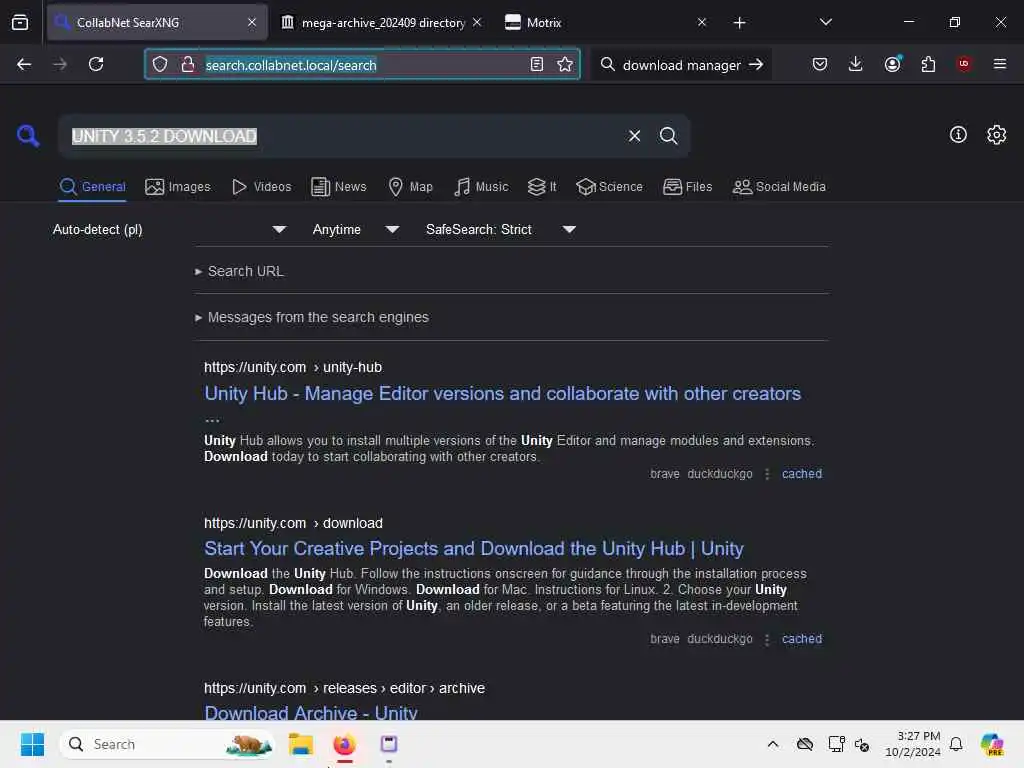Switch to News category
Screen dimensions: 1024x768
(x=338, y=187)
